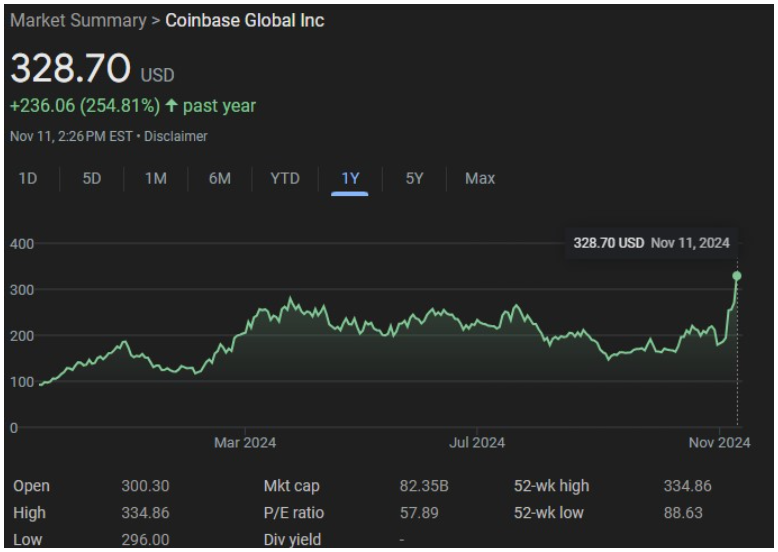Click the Nov 11, 2:26 PM EST timestamp

71,136
